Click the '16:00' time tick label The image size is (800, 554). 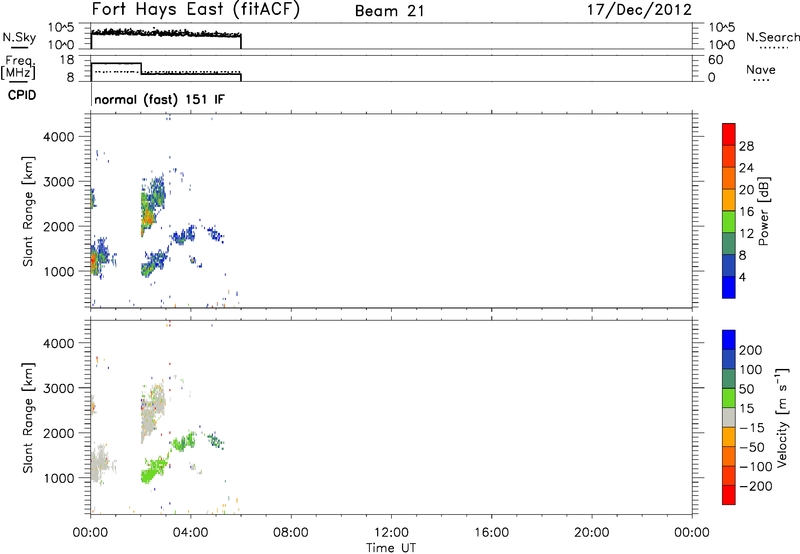pos(491,533)
